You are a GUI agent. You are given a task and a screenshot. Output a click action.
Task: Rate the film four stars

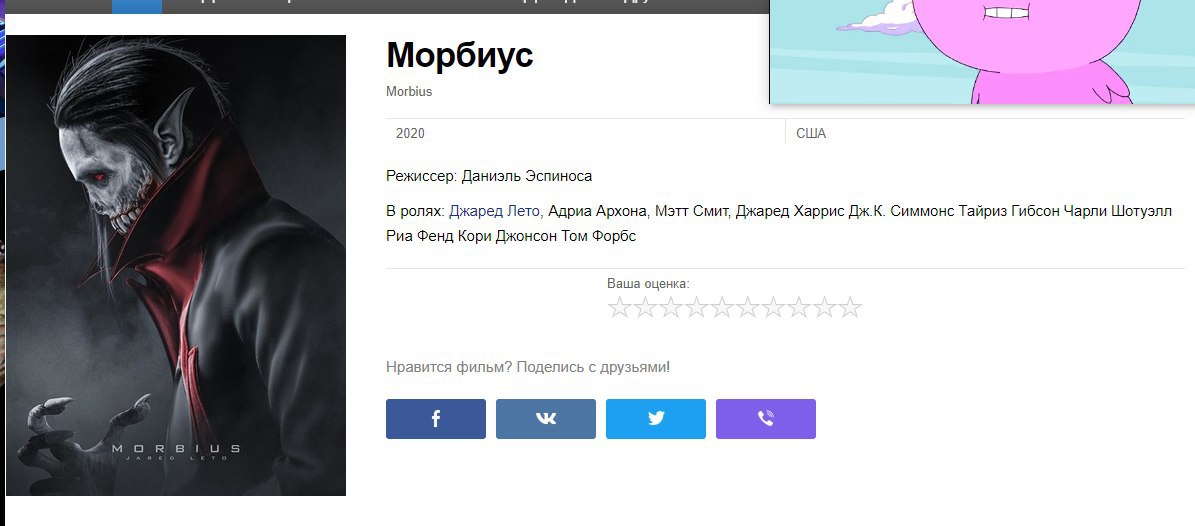click(x=697, y=308)
